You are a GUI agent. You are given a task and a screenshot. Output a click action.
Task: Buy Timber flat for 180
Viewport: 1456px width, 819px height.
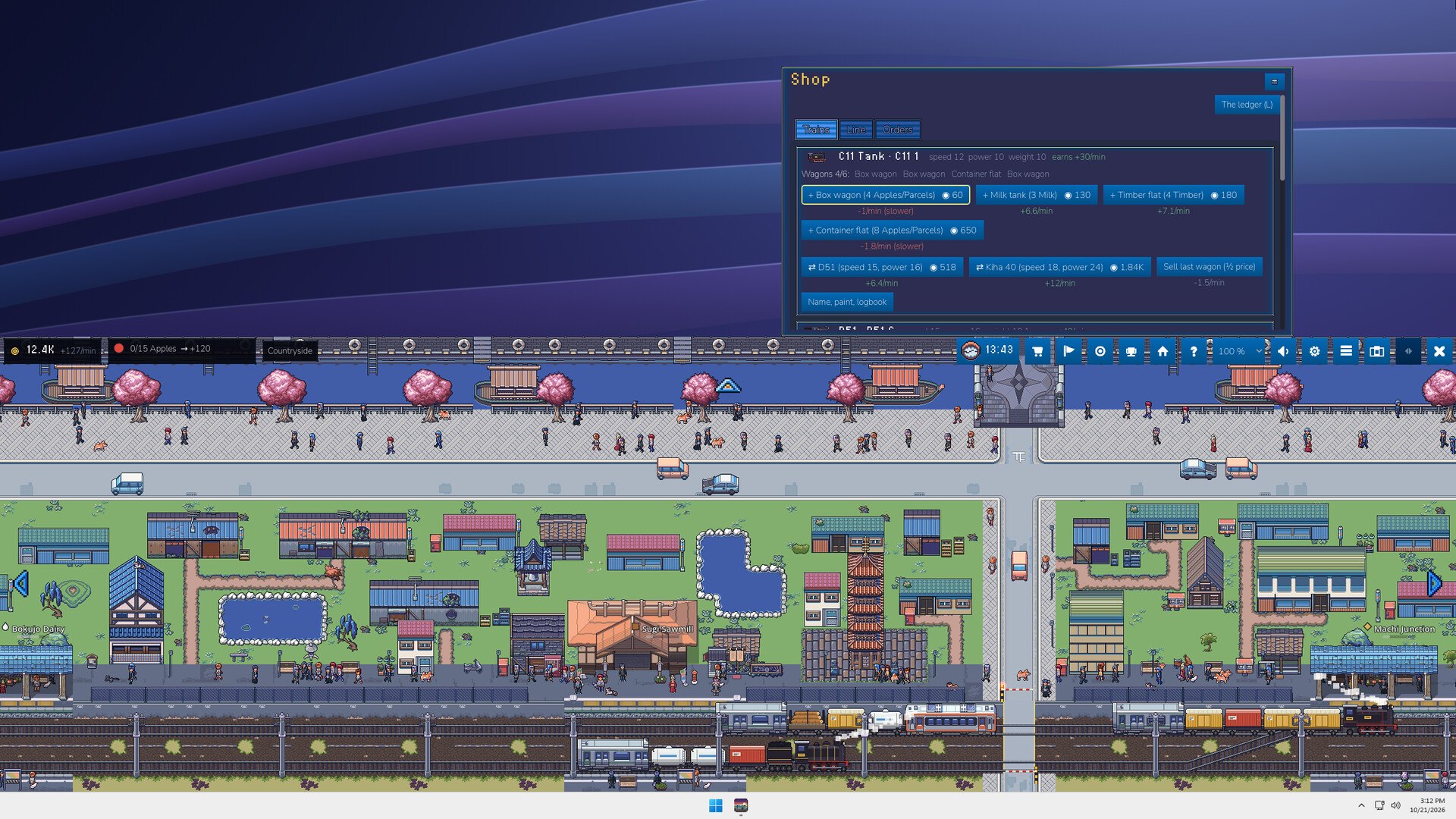click(x=1173, y=195)
